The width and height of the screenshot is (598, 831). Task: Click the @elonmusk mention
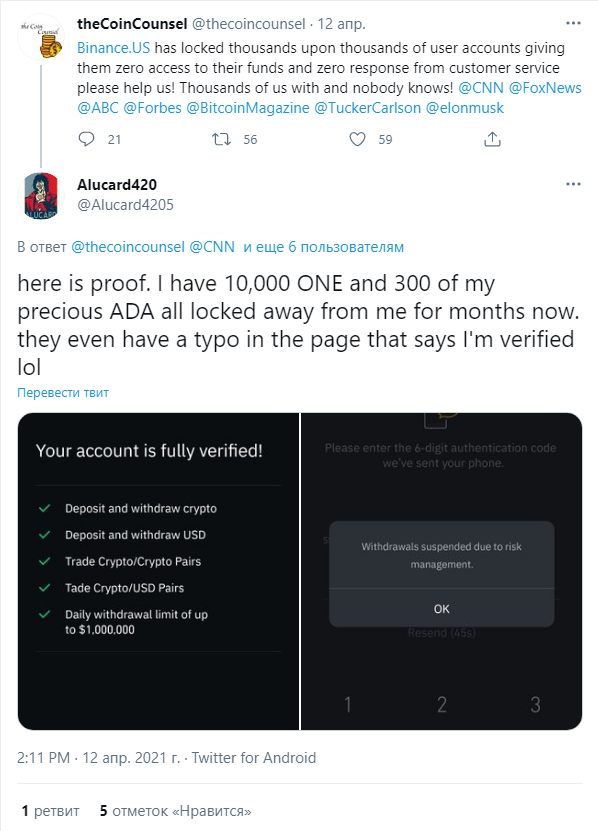point(464,108)
